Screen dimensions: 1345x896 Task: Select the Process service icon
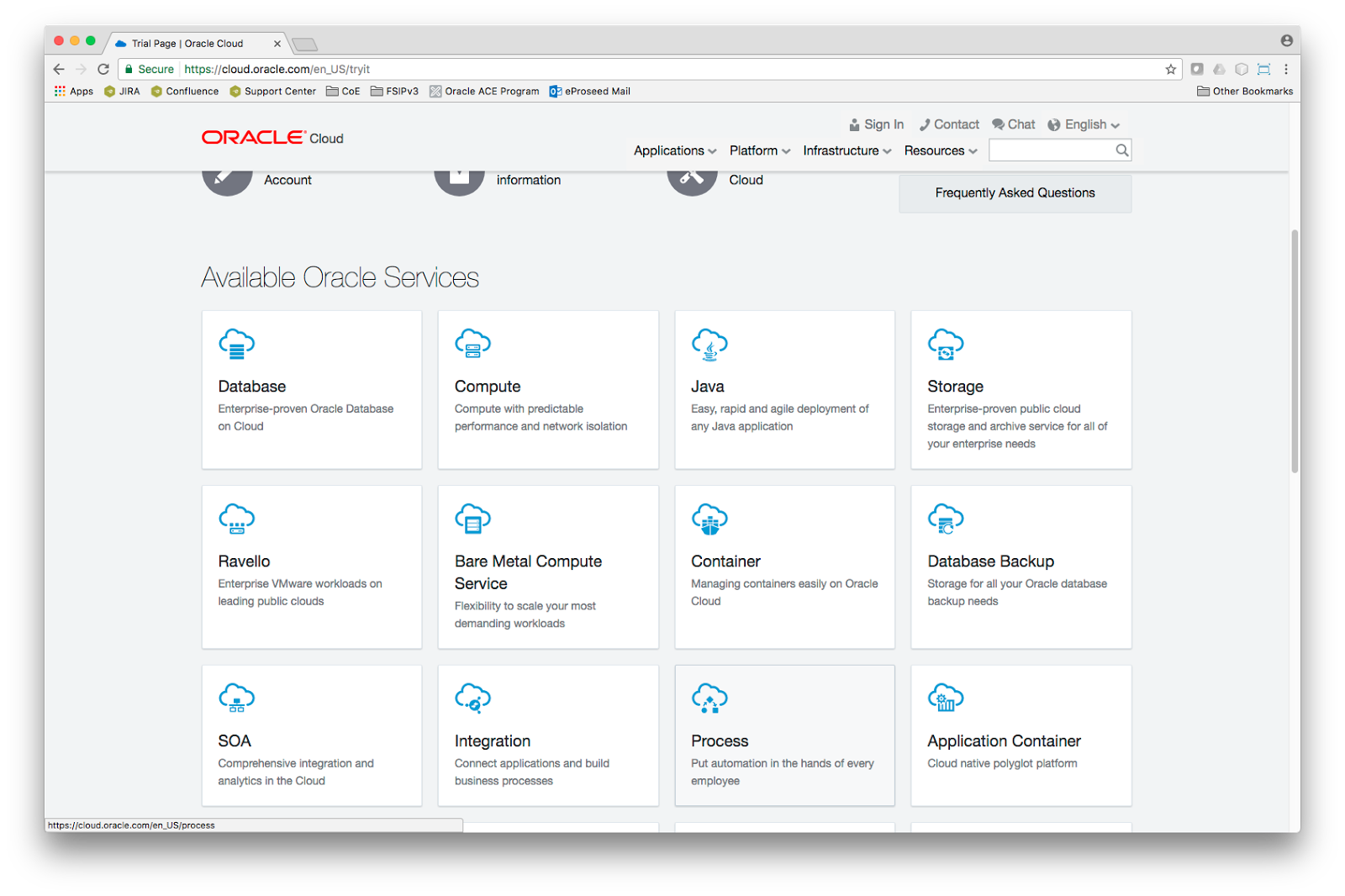coord(709,697)
